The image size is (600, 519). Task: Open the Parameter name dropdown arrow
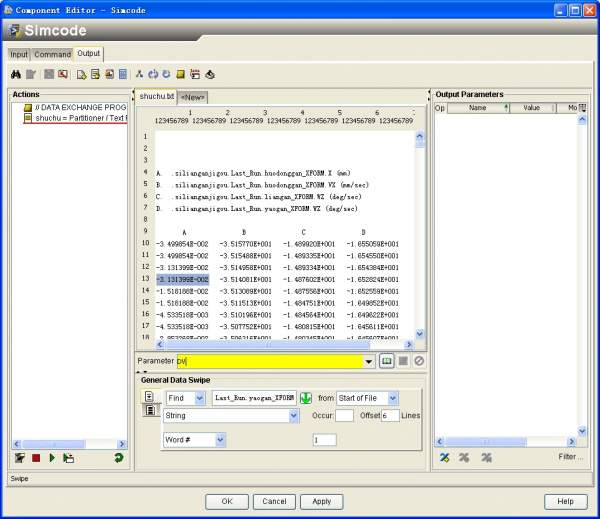point(368,361)
